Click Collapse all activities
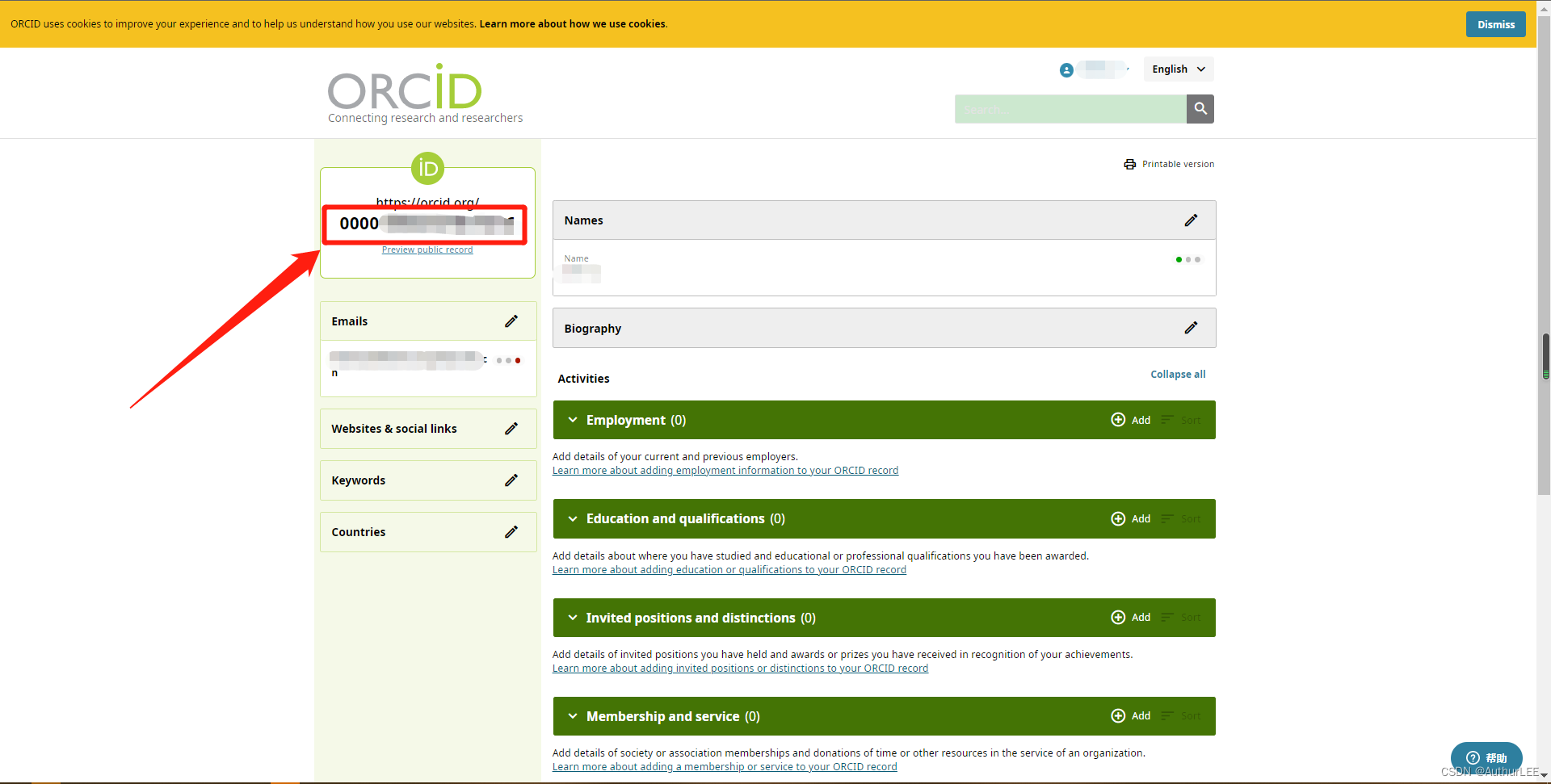 point(1178,375)
